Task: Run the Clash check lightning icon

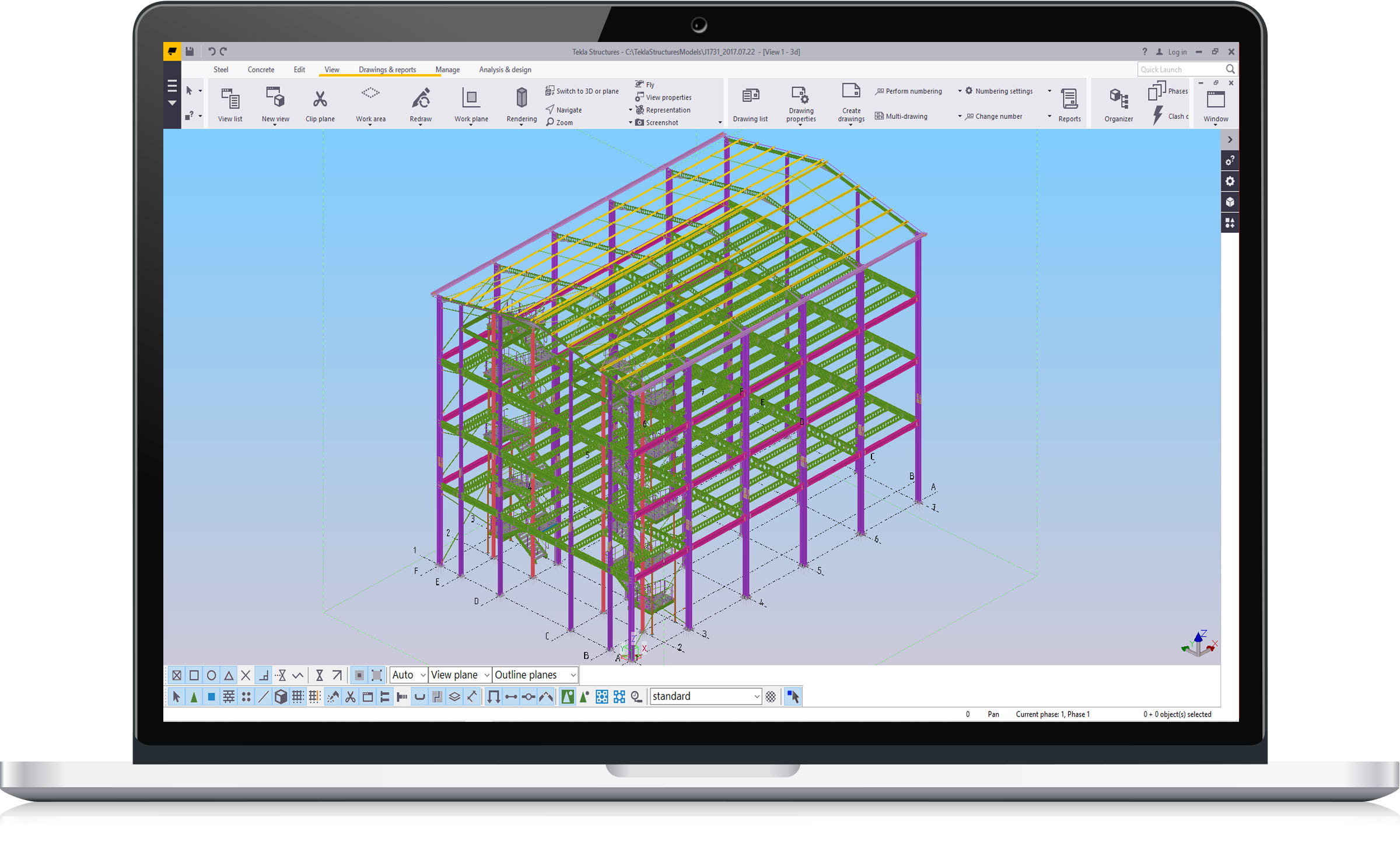Action: pos(1158,115)
